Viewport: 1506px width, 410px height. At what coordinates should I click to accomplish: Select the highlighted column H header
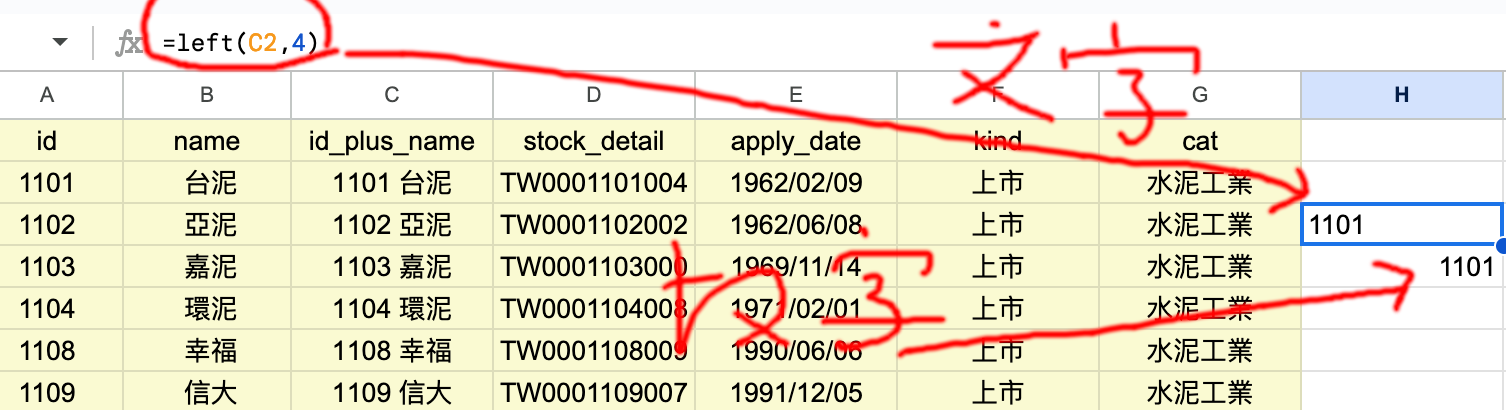click(x=1402, y=95)
